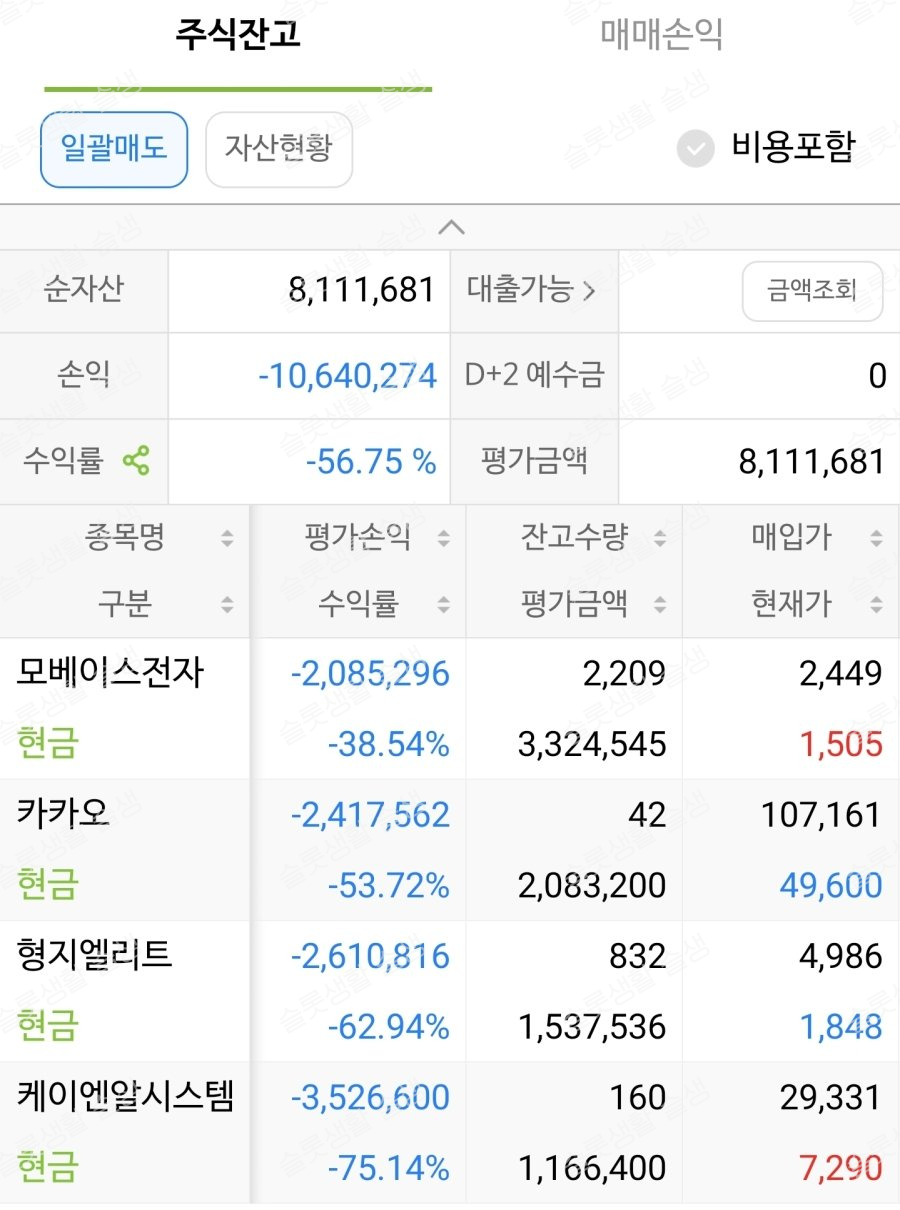Select the 케이엔알시스템 holding row
The width and height of the screenshot is (900, 1210).
point(450,1132)
